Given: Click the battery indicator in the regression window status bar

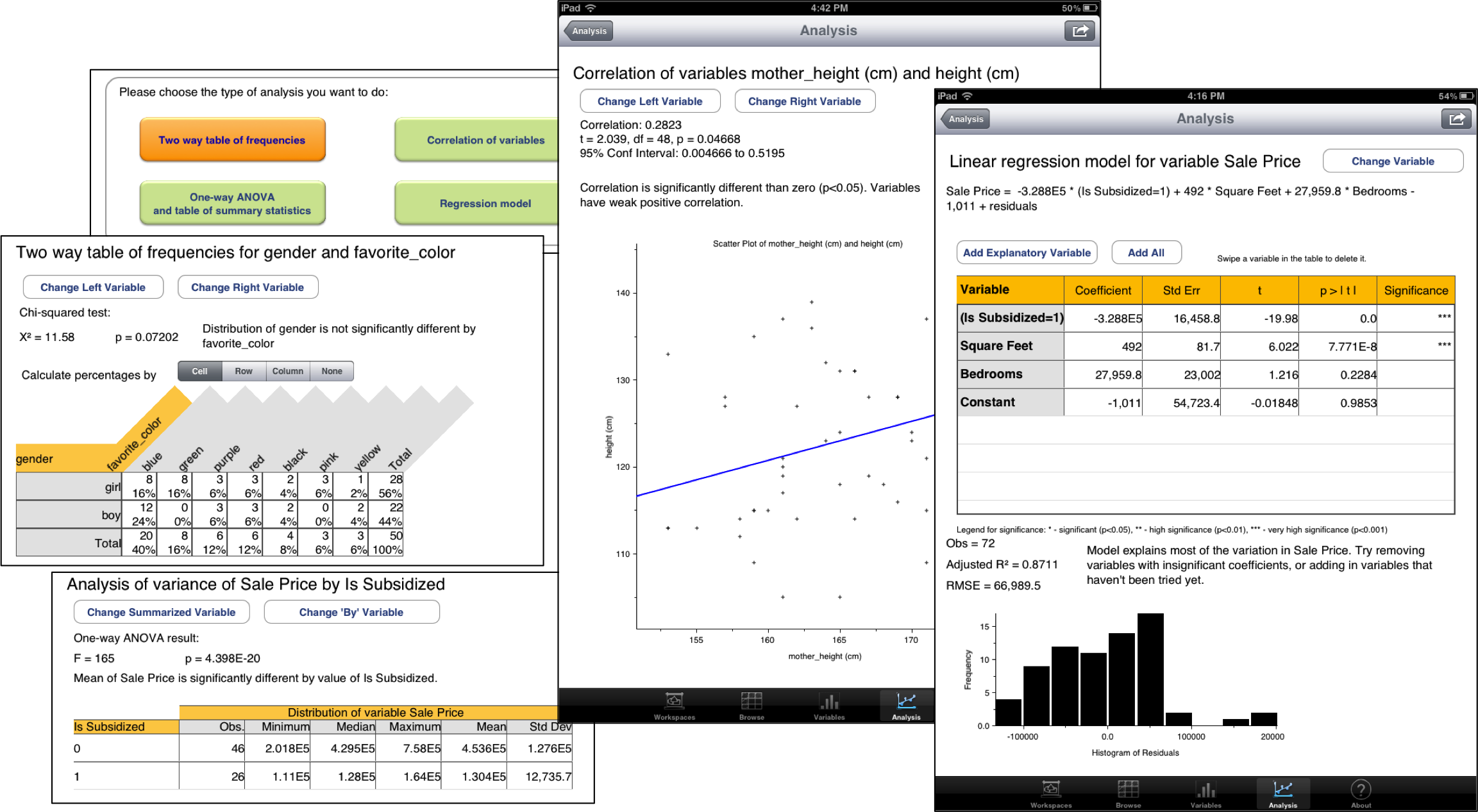Looking at the screenshot, I should 1467,96.
